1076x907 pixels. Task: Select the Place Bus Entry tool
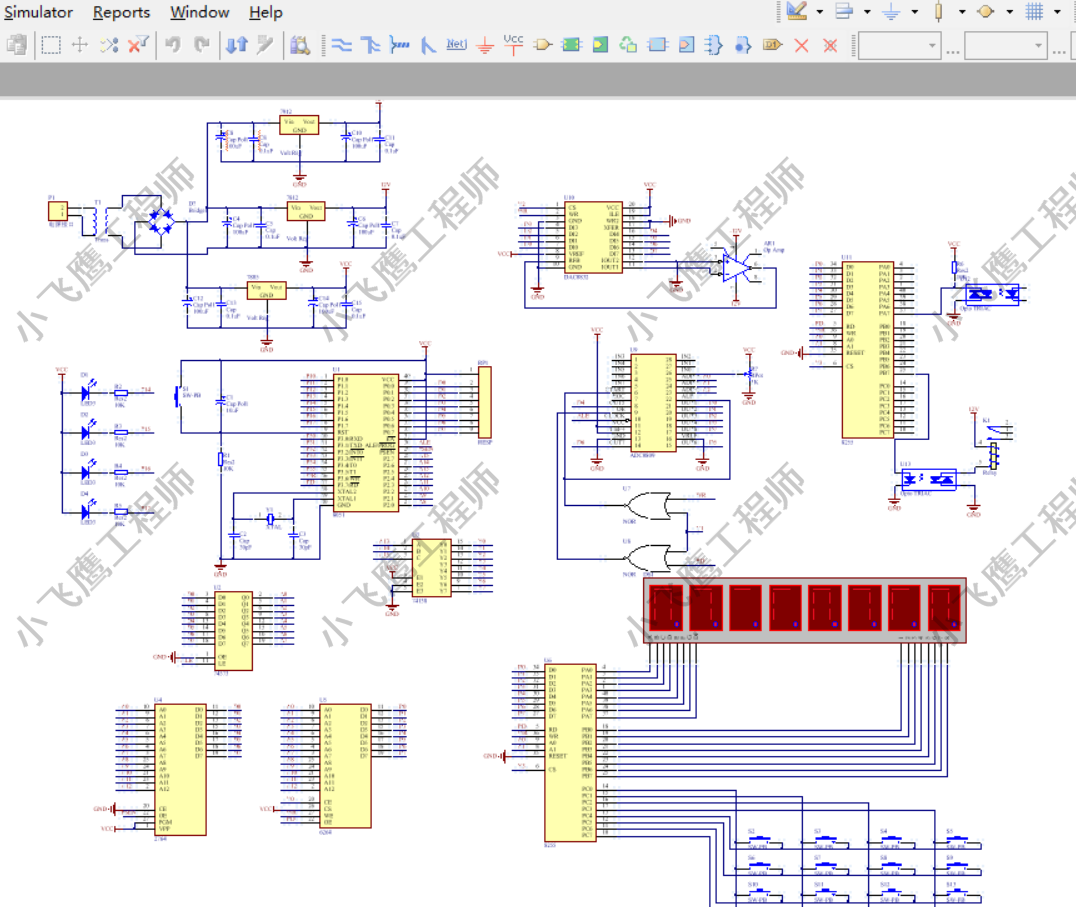pyautogui.click(x=428, y=45)
